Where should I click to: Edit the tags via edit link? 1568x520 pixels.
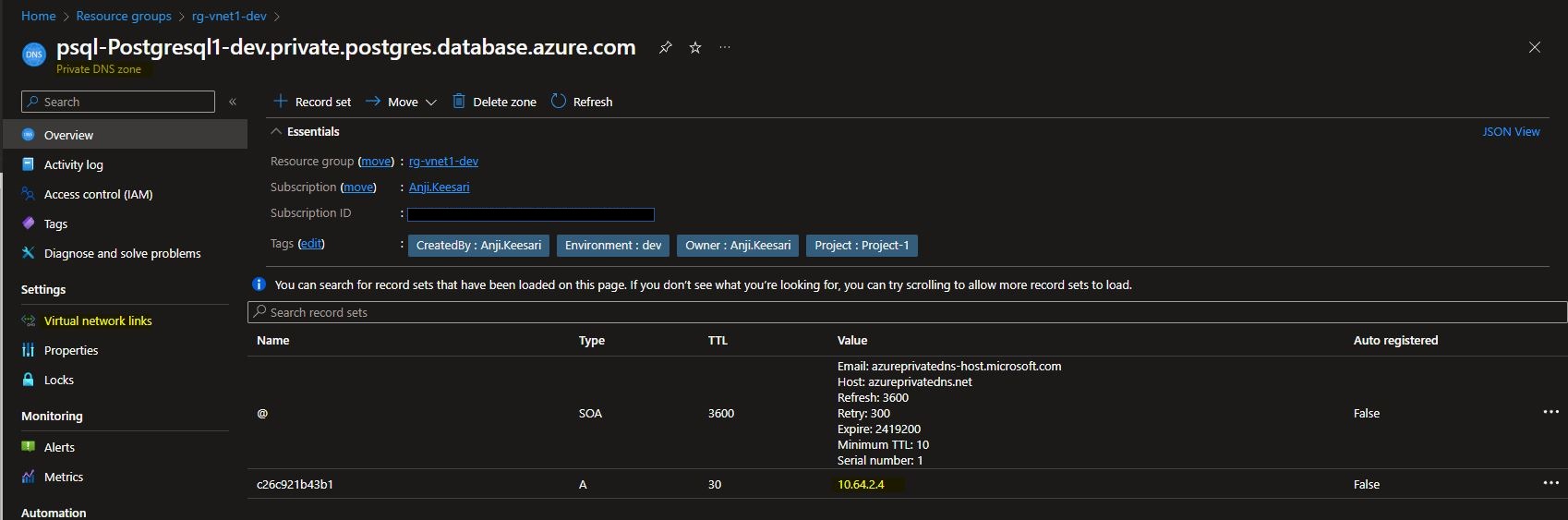click(x=311, y=243)
